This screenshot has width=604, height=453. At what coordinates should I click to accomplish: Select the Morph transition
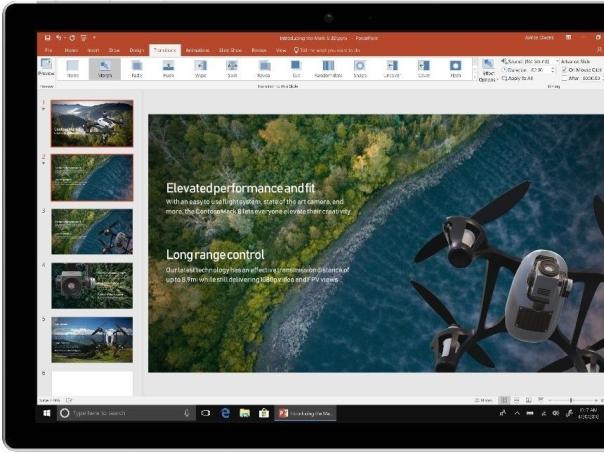tap(104, 68)
